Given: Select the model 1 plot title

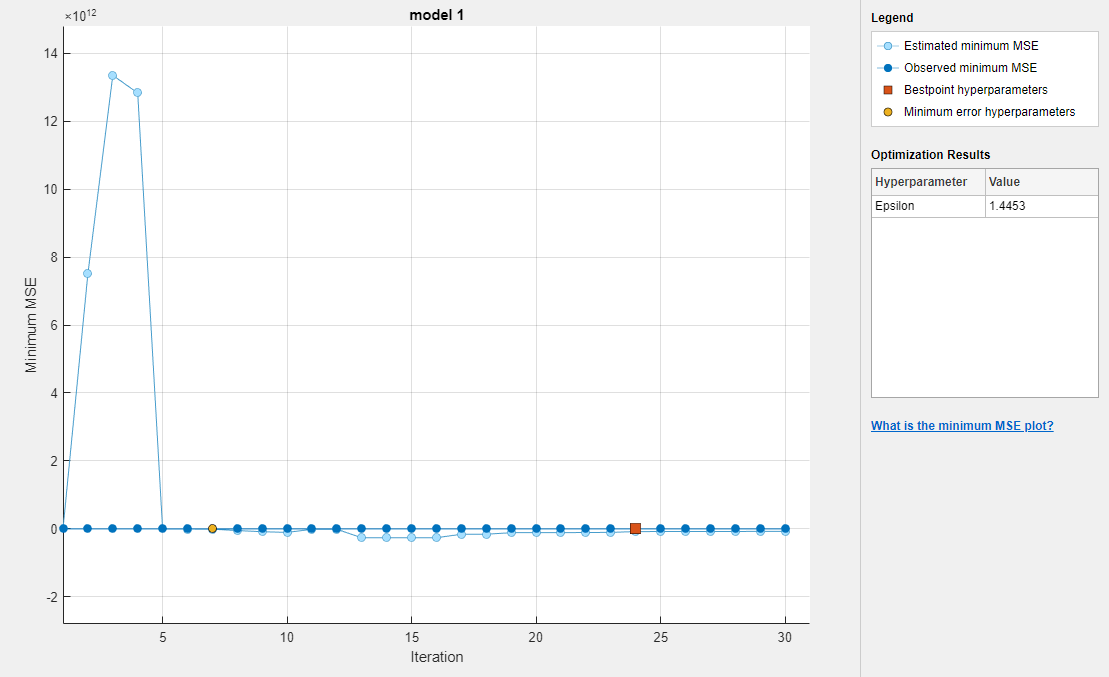Looking at the screenshot, I should [x=434, y=15].
